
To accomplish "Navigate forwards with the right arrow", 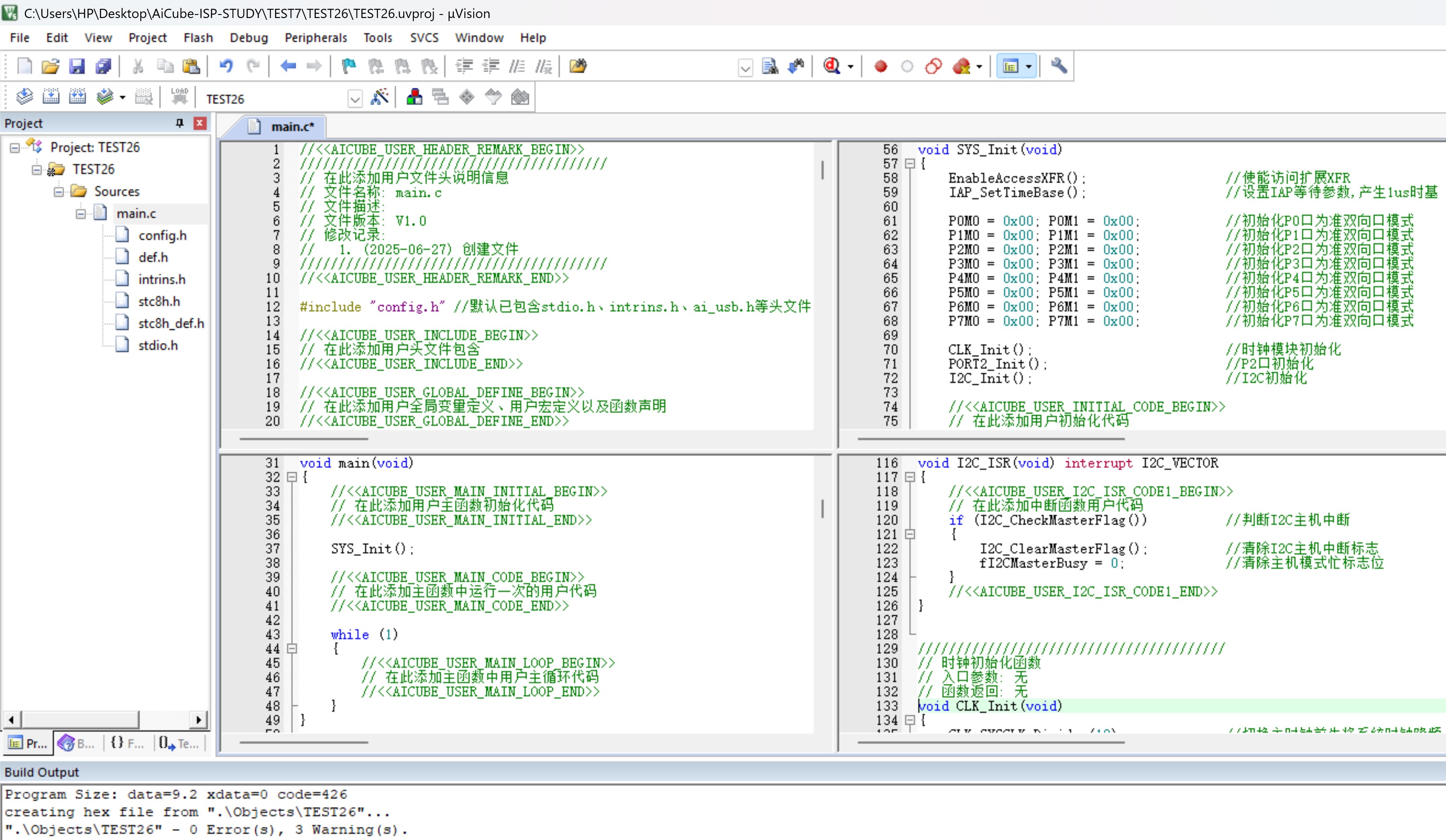I will click(314, 66).
